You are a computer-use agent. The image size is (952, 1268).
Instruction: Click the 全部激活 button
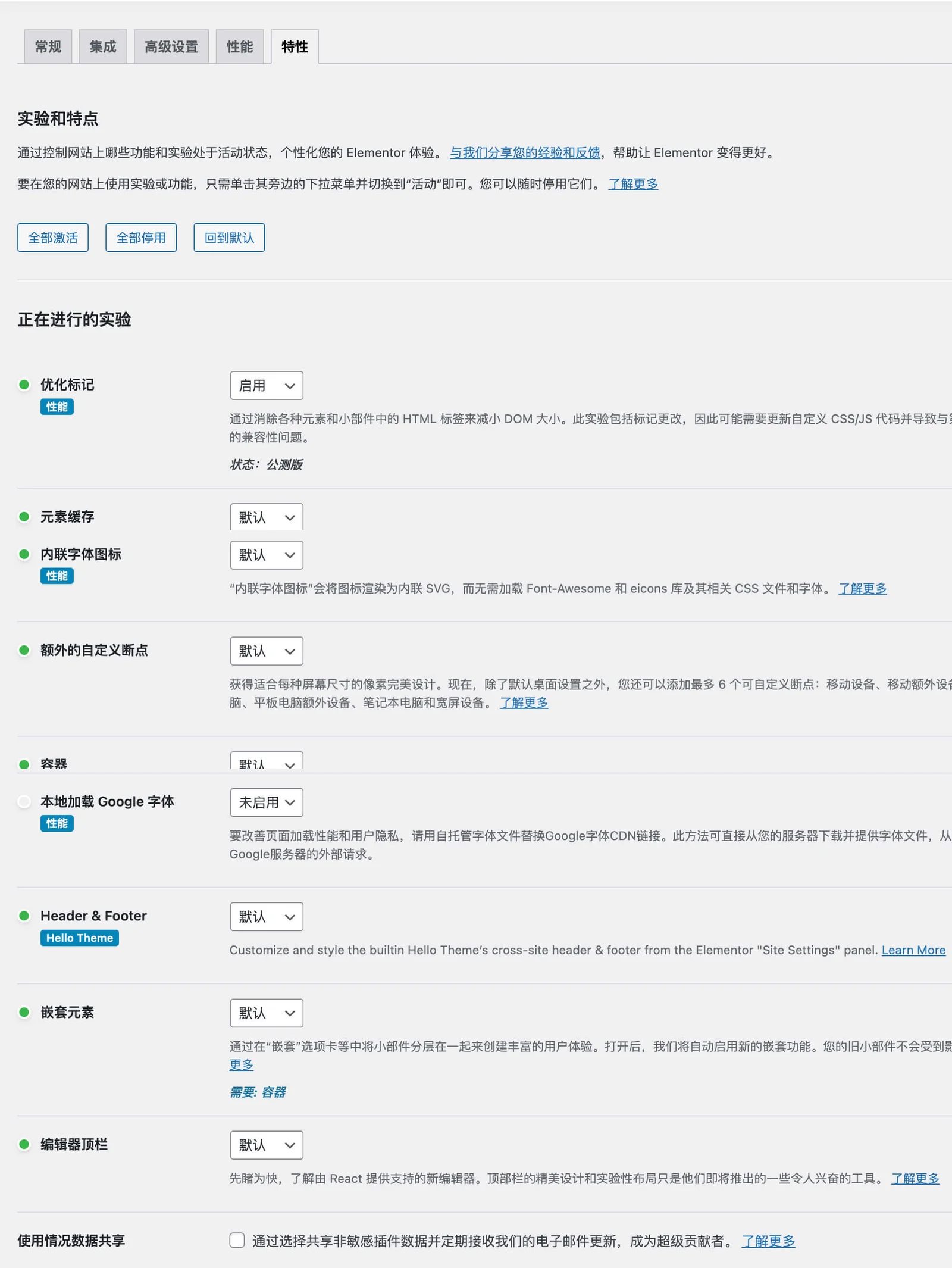(52, 237)
